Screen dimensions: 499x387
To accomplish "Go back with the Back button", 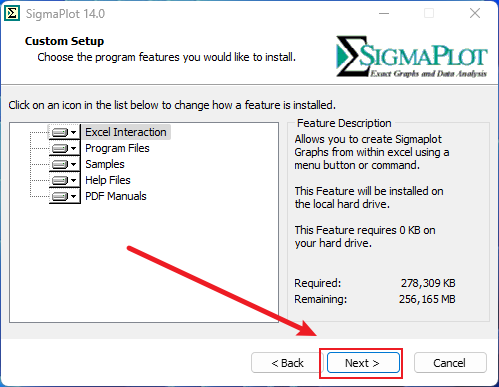I will [287, 363].
